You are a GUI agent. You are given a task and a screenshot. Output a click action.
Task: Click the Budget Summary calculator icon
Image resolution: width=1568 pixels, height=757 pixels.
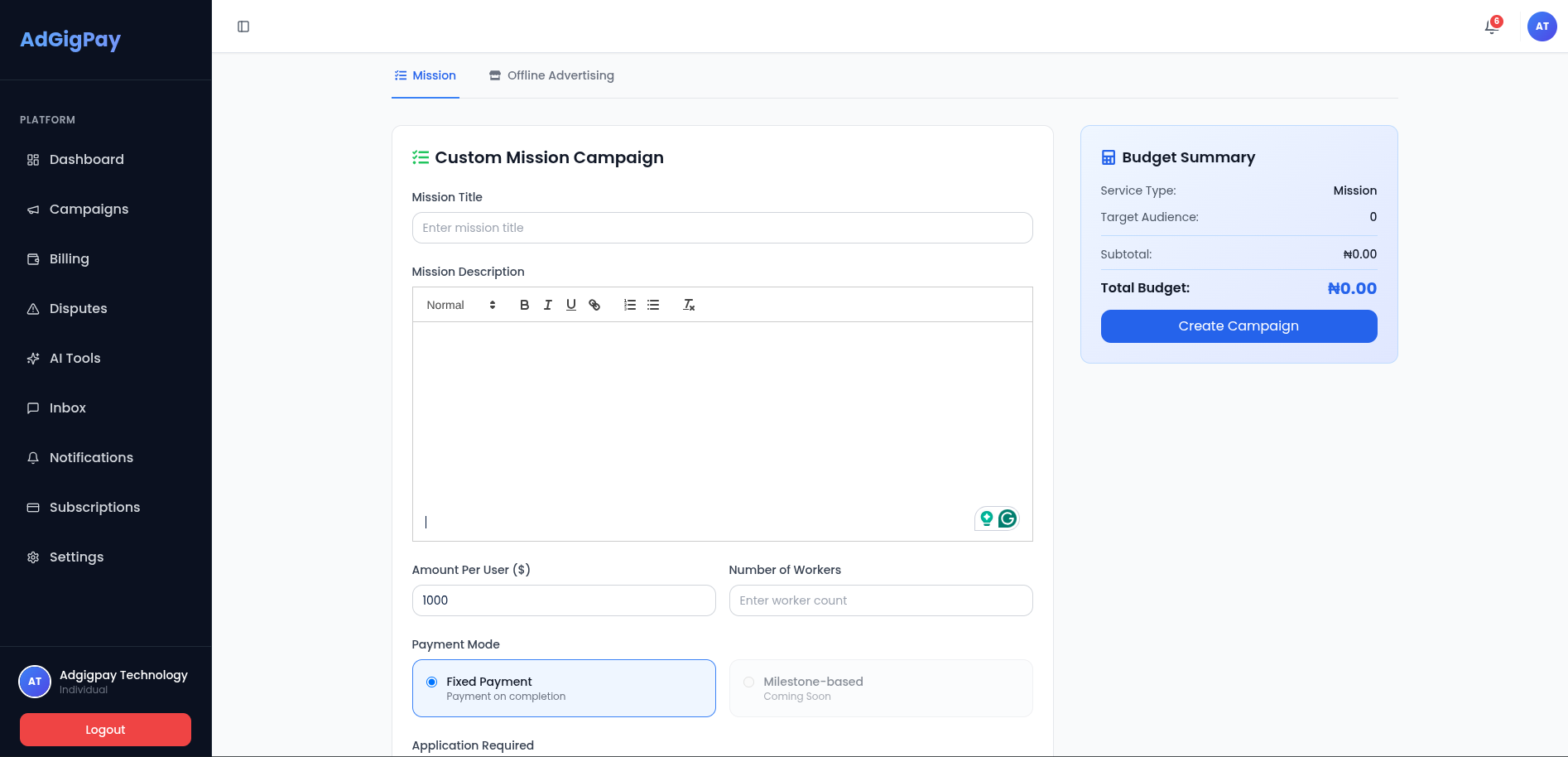[1109, 157]
